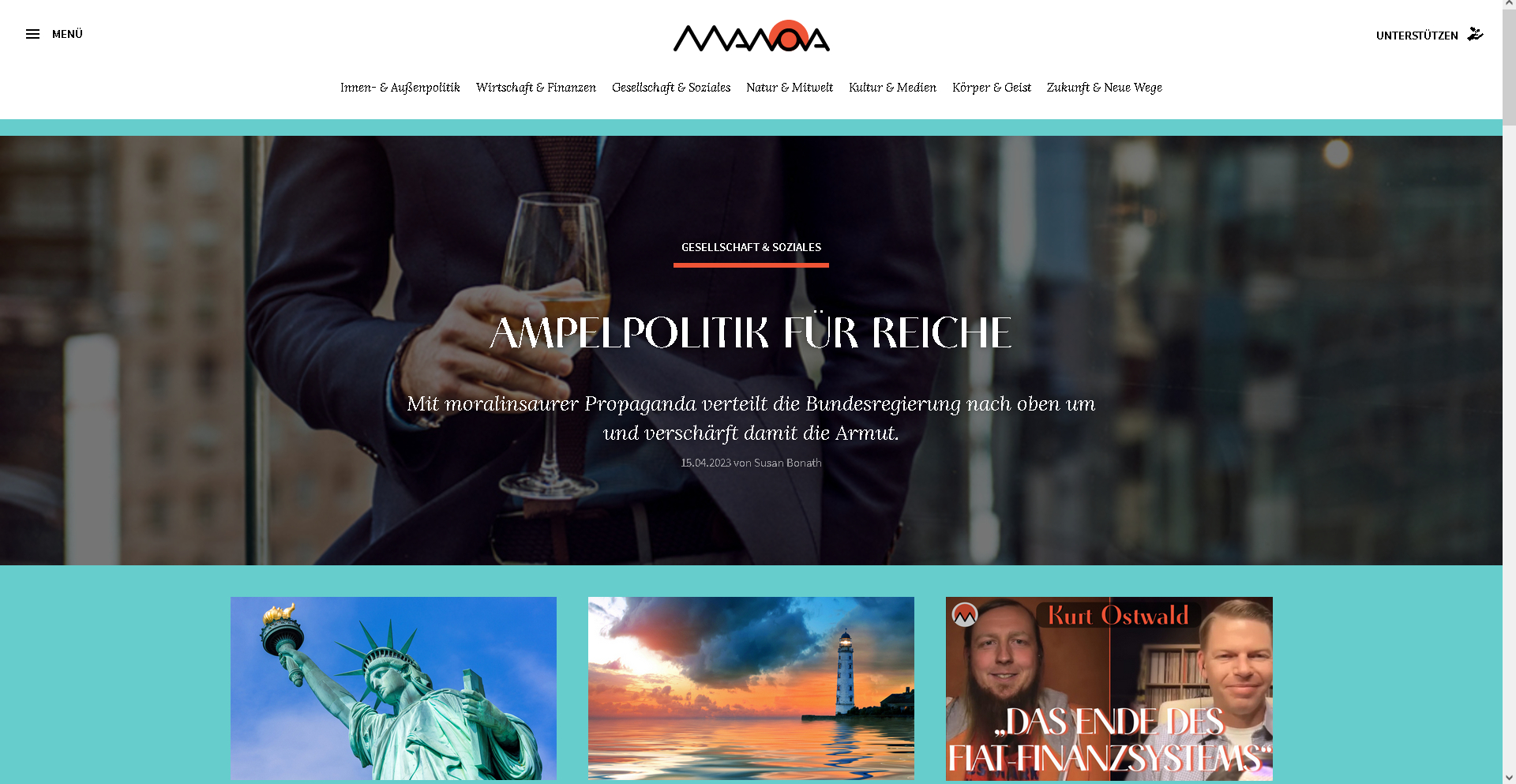This screenshot has width=1516, height=784.
Task: Click the vertical scrollbar thumb
Action: [x=1509, y=68]
